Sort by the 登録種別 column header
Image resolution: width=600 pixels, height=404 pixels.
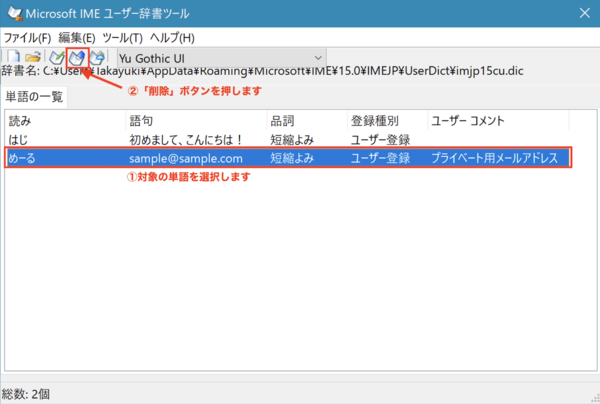[388, 121]
